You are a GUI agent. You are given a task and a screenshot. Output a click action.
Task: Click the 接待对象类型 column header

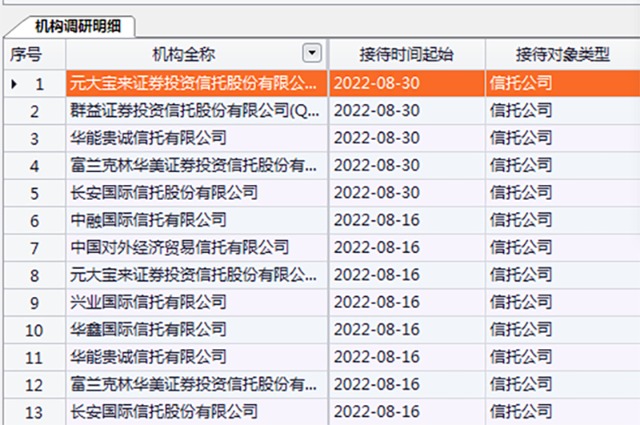point(563,54)
